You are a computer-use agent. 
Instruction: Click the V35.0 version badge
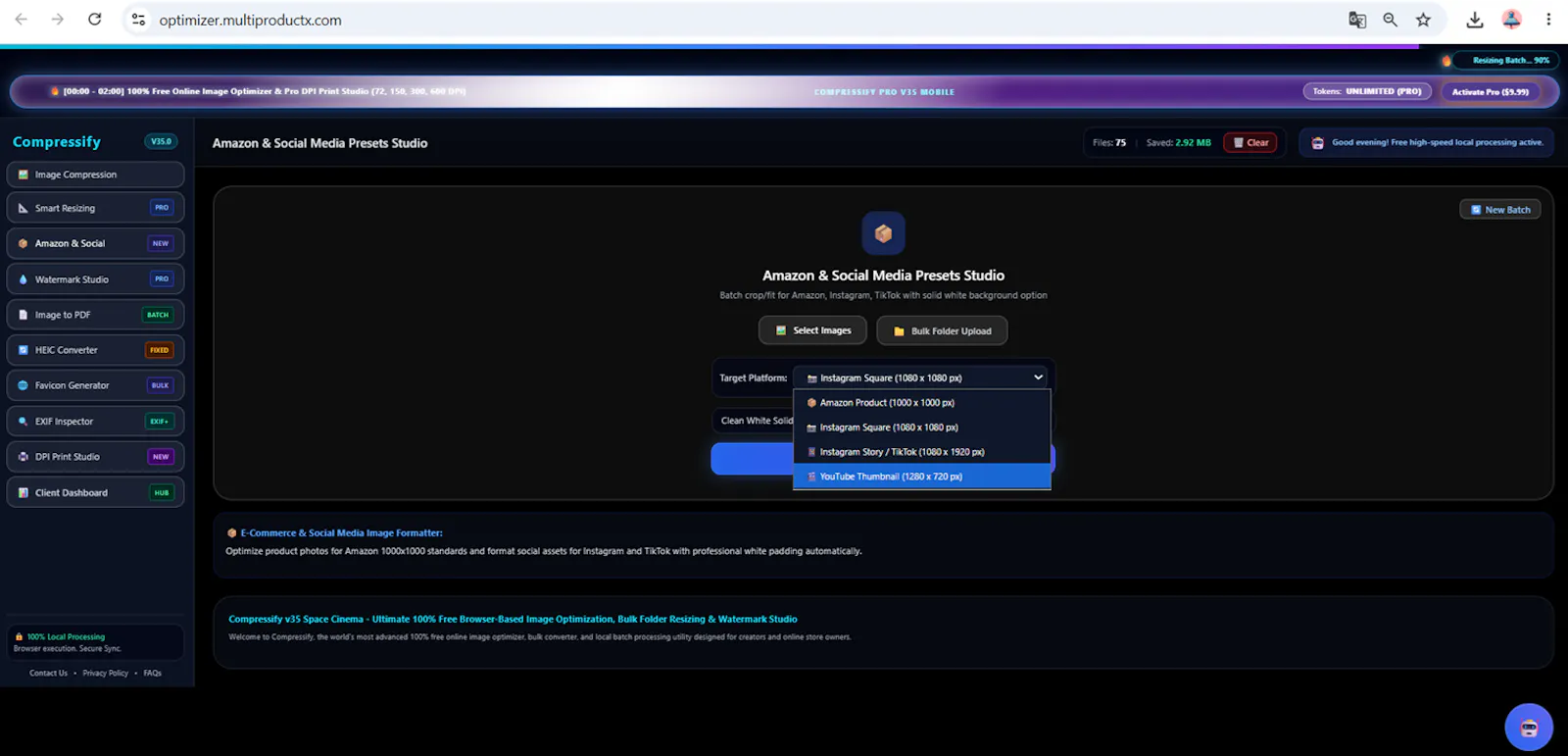click(x=161, y=141)
